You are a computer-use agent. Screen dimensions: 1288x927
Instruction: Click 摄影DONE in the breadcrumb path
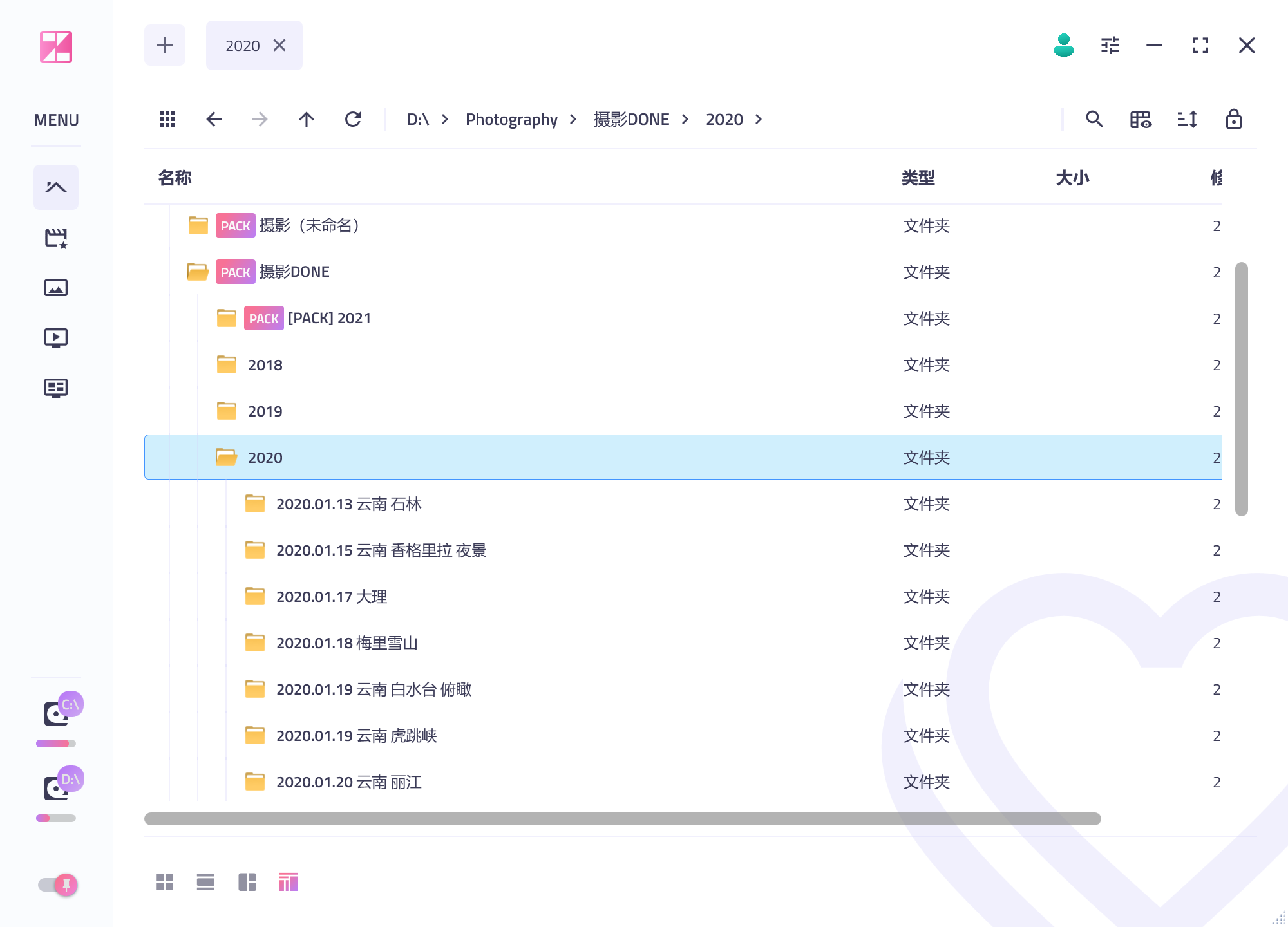[631, 119]
